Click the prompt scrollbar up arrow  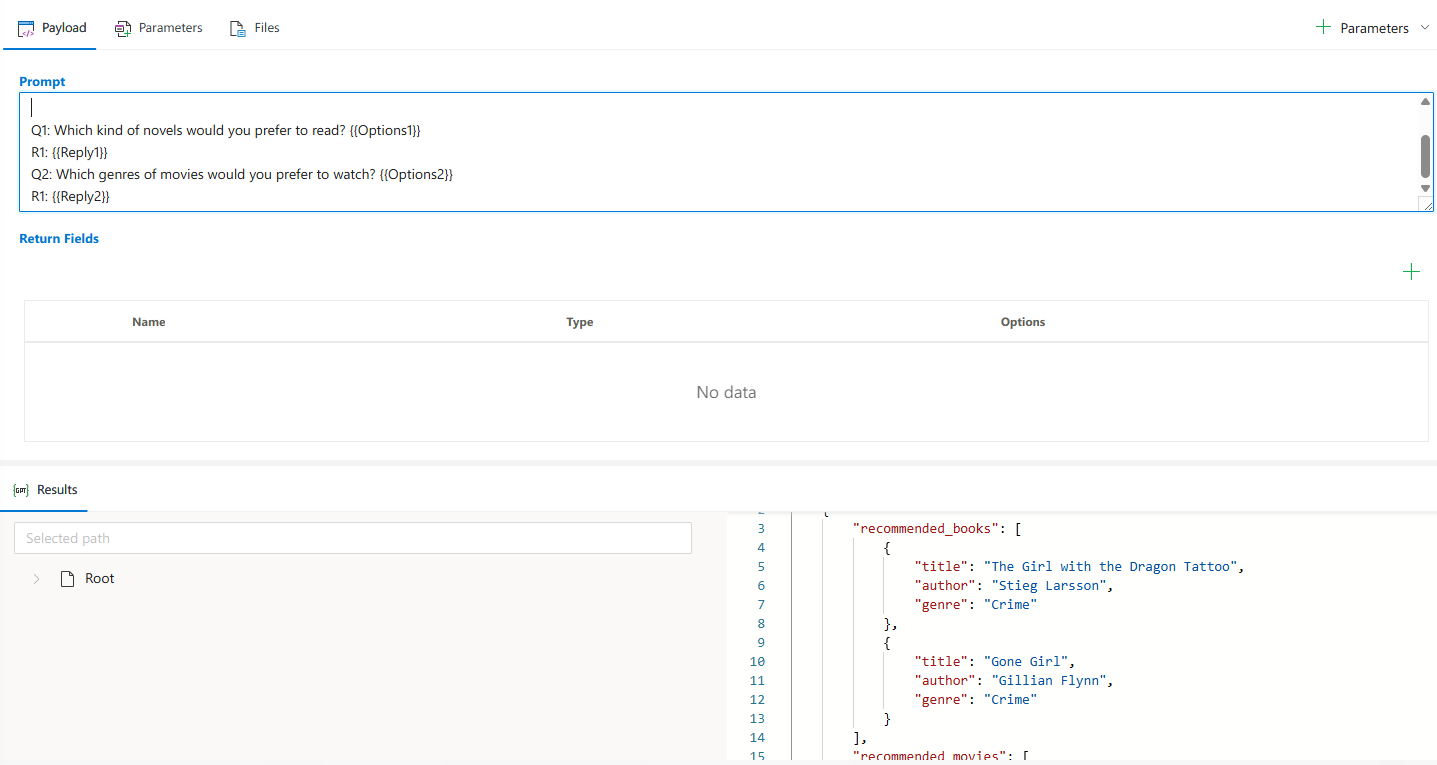(x=1426, y=101)
